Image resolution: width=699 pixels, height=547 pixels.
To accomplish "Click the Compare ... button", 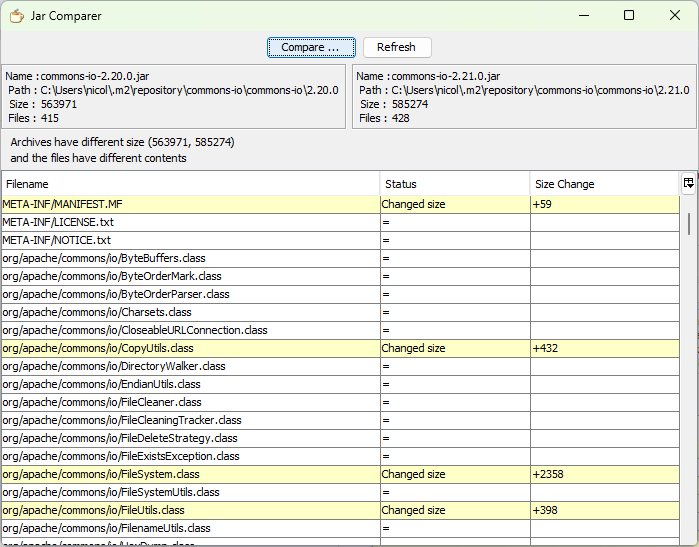I will 311,47.
